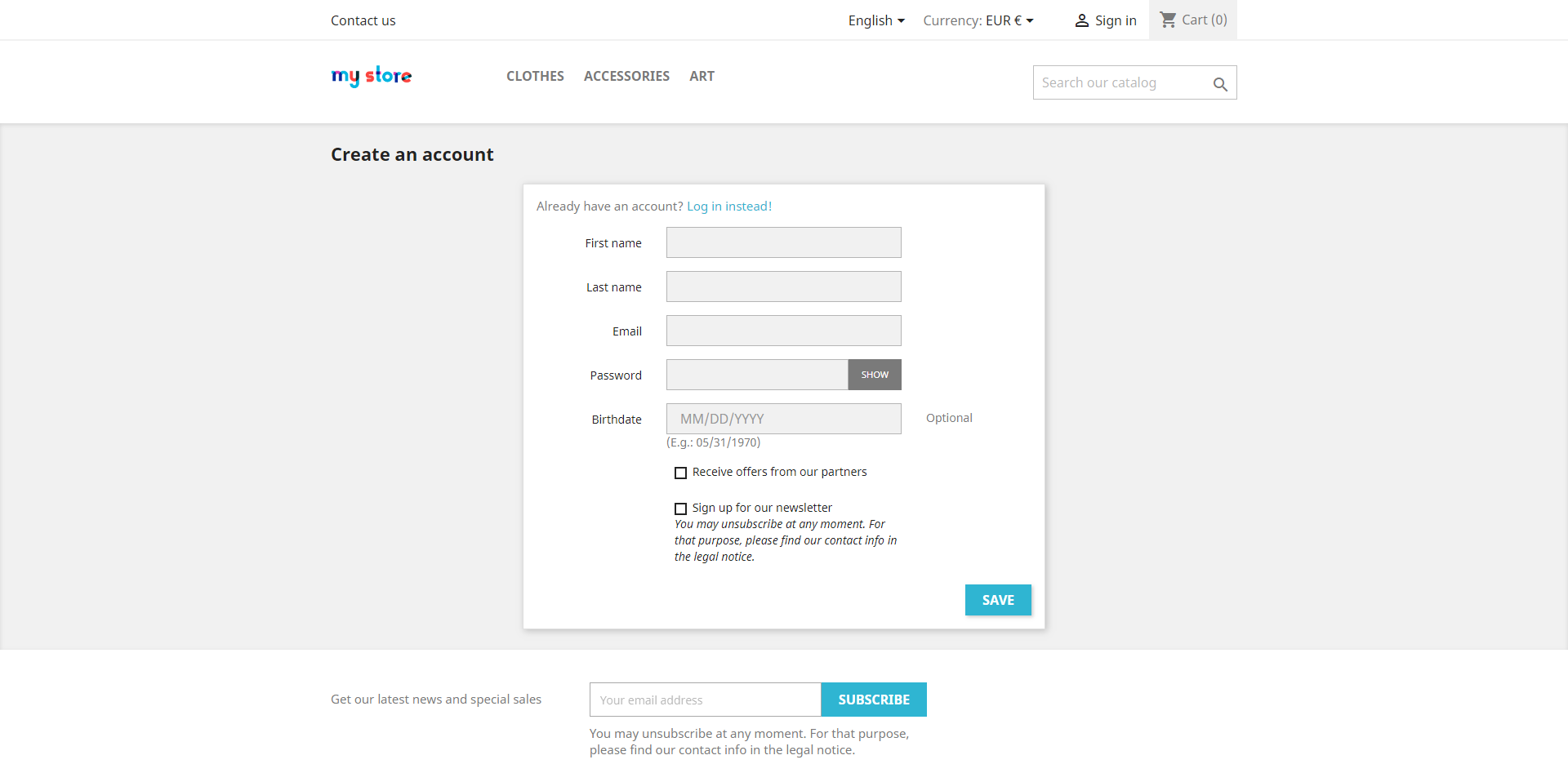Open the English language dropdown

pos(876,20)
